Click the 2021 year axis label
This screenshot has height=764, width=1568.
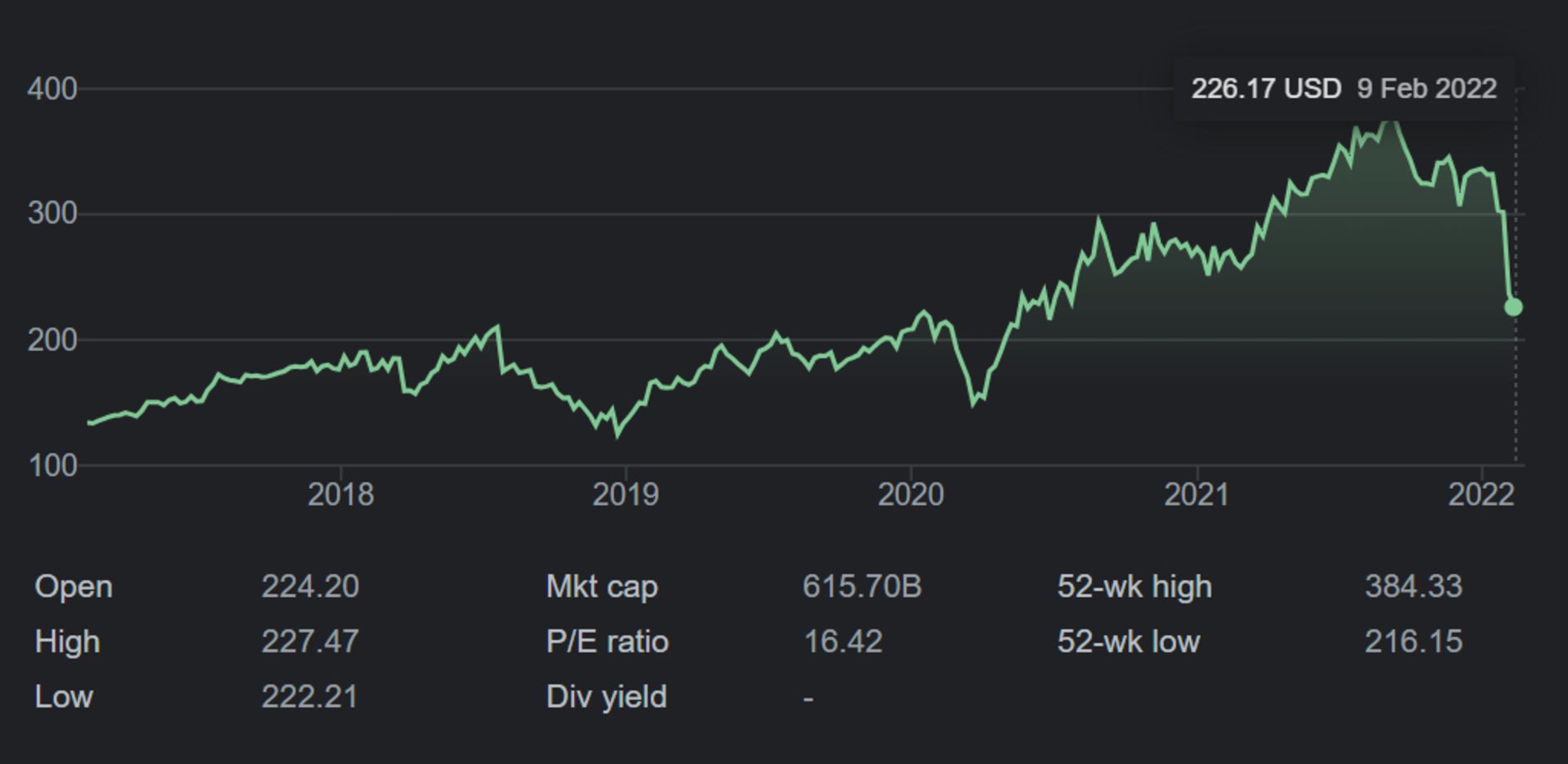click(1196, 495)
